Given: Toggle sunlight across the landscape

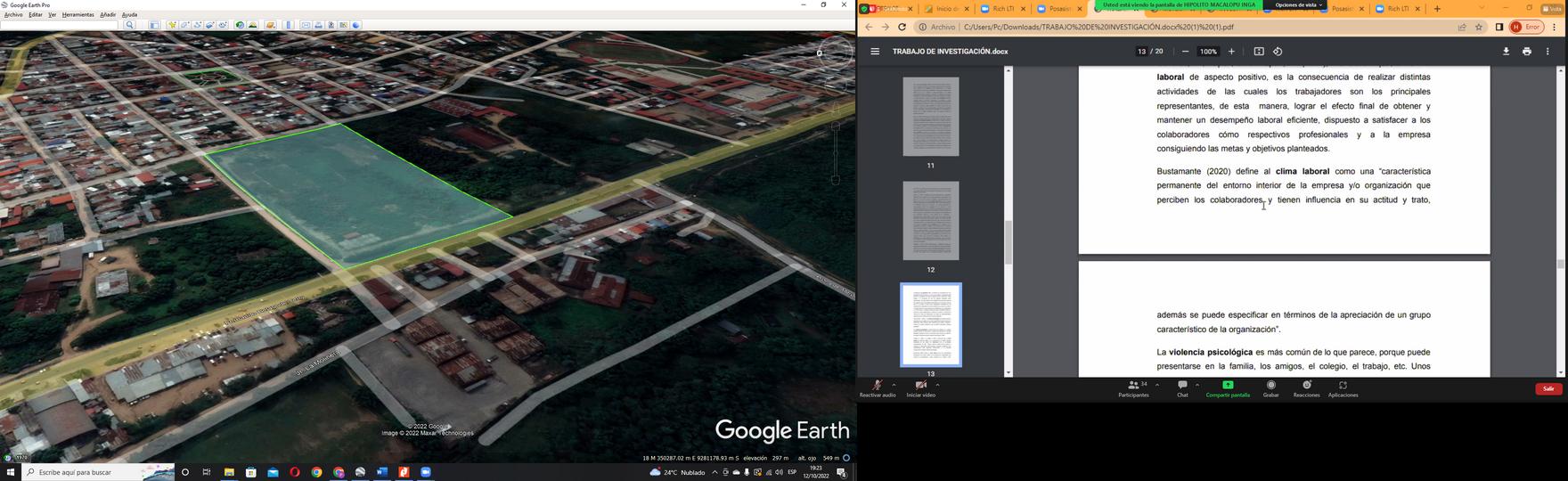Looking at the screenshot, I should coord(252,25).
